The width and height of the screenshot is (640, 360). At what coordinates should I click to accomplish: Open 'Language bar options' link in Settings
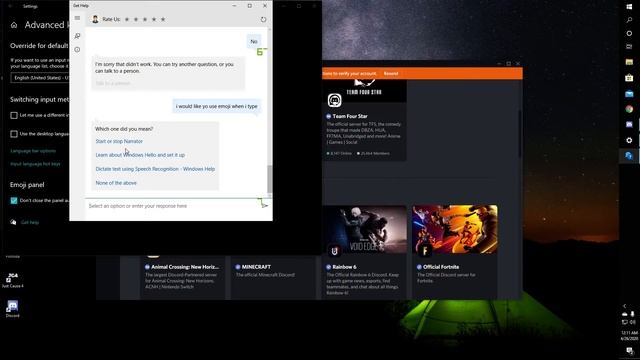coord(33,151)
